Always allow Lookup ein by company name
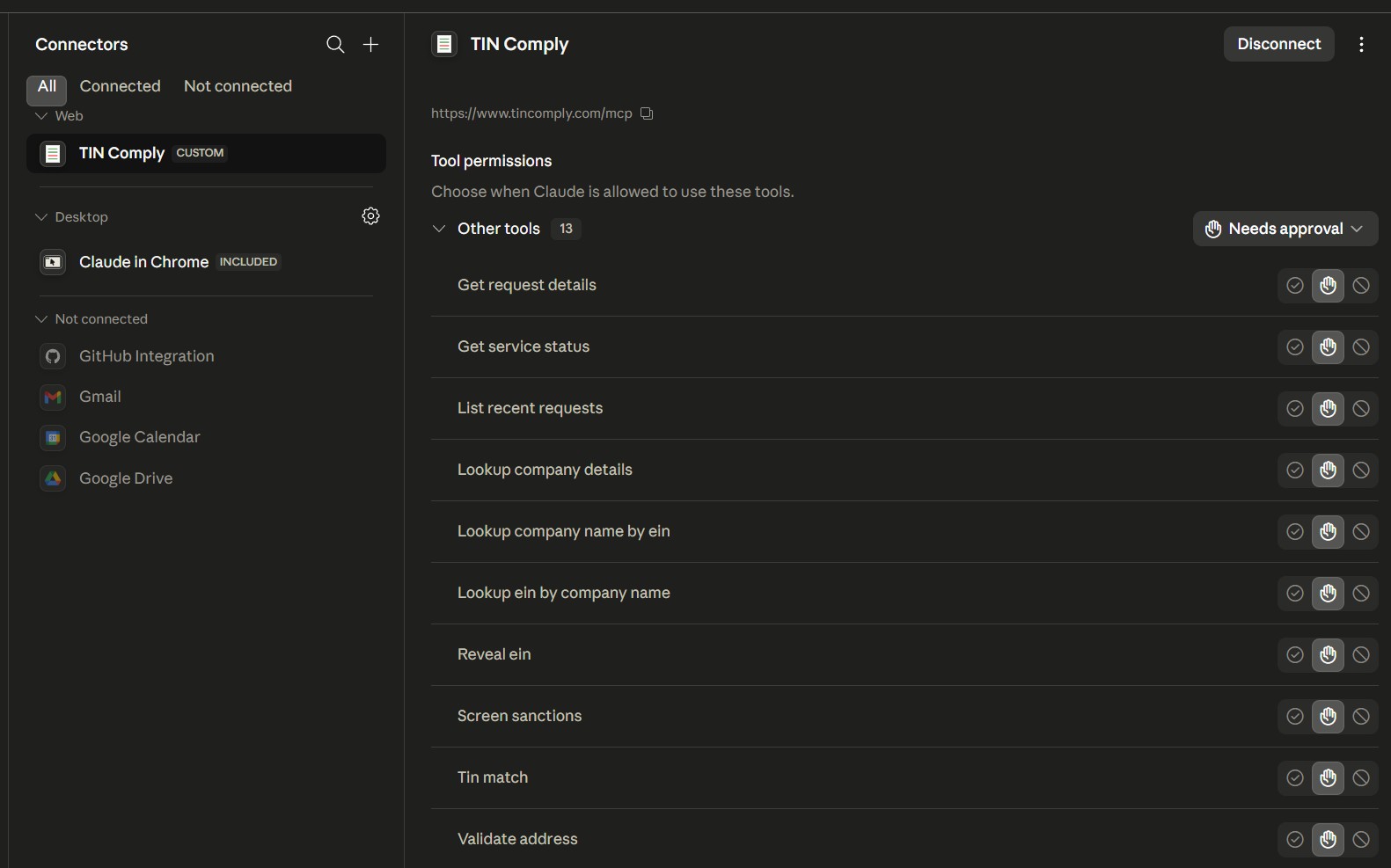 1295,593
